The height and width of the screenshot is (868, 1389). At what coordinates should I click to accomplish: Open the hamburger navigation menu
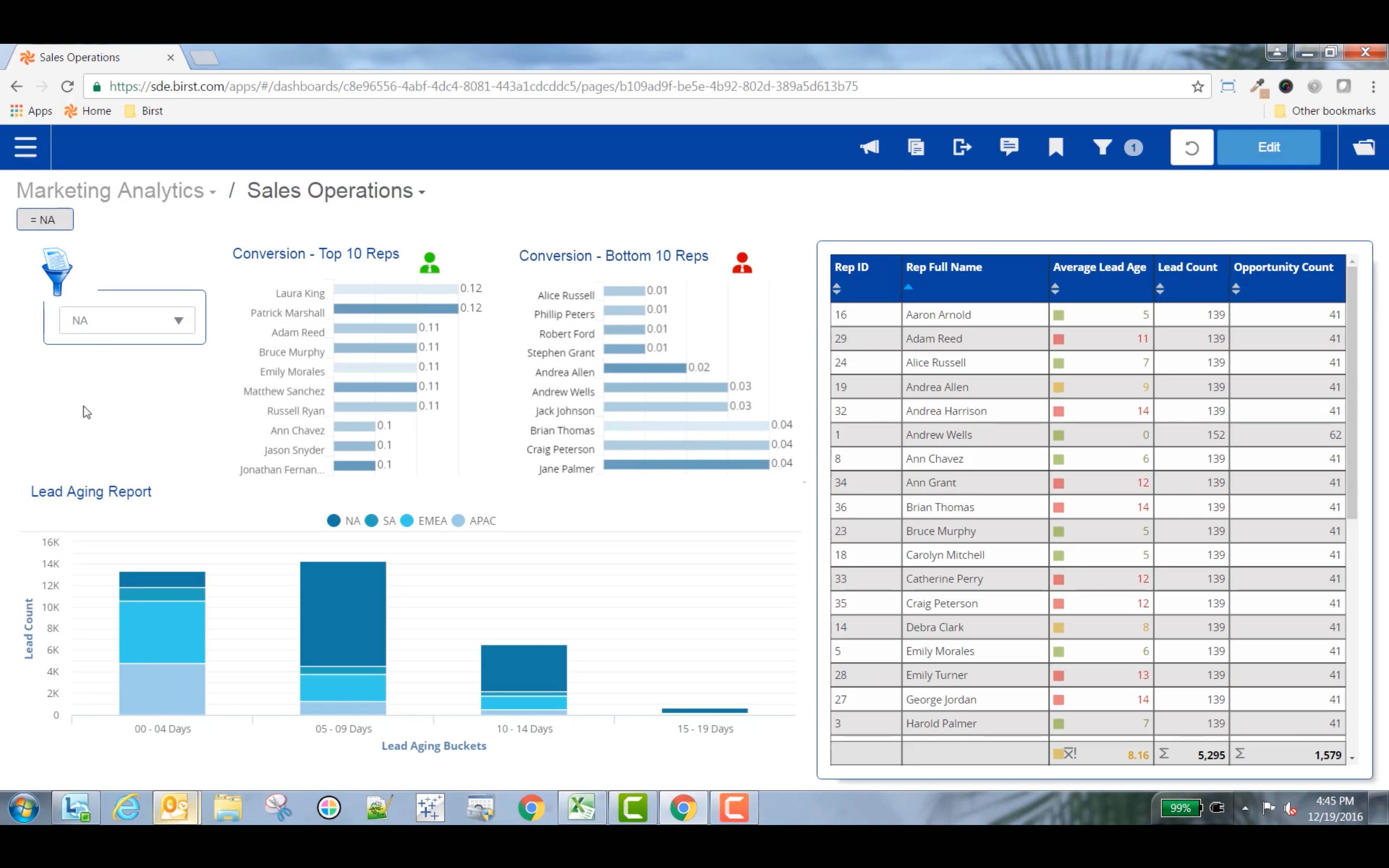point(25,147)
